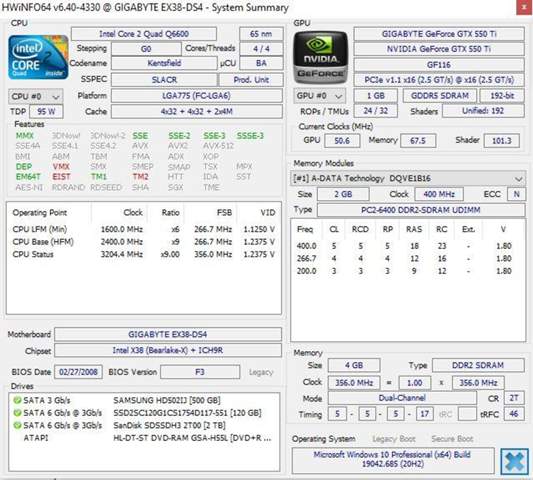Close the HWiNFO64 window with red X
The width and height of the screenshot is (533, 480).
(523, 7)
